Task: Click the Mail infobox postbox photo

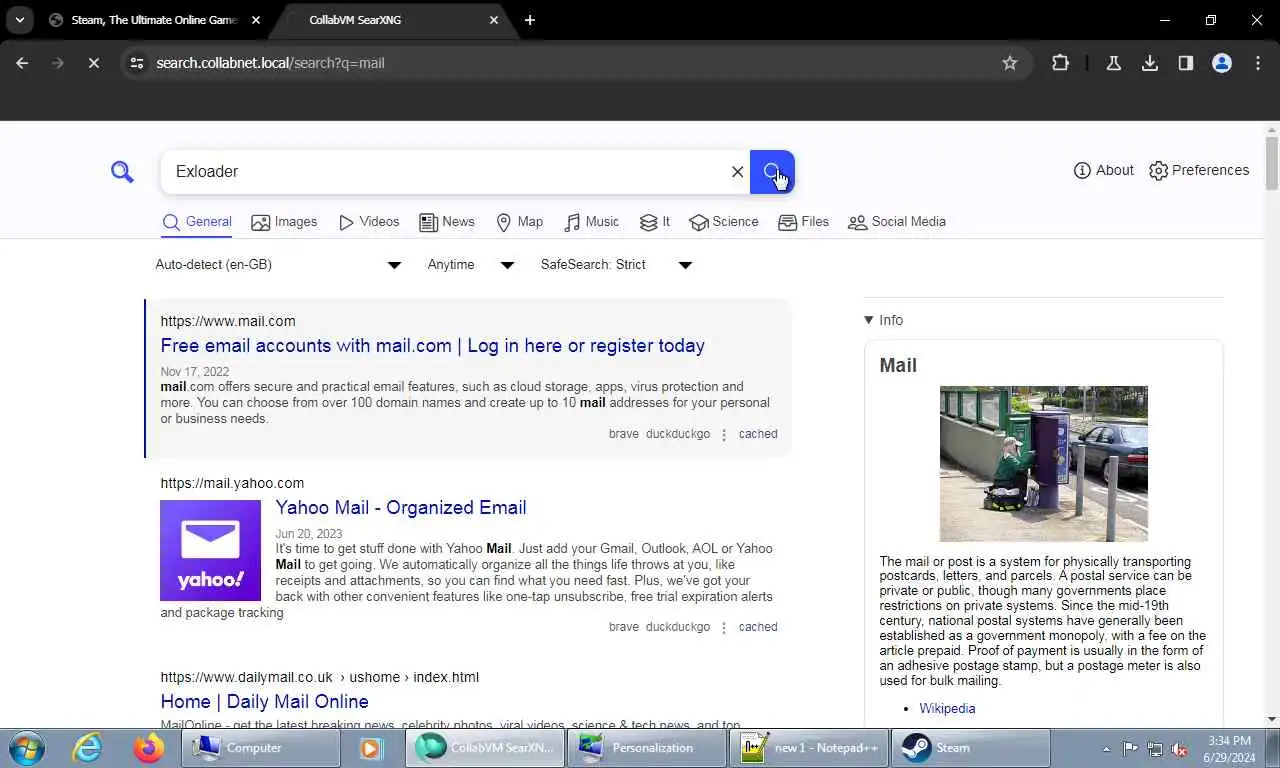Action: coord(1044,464)
